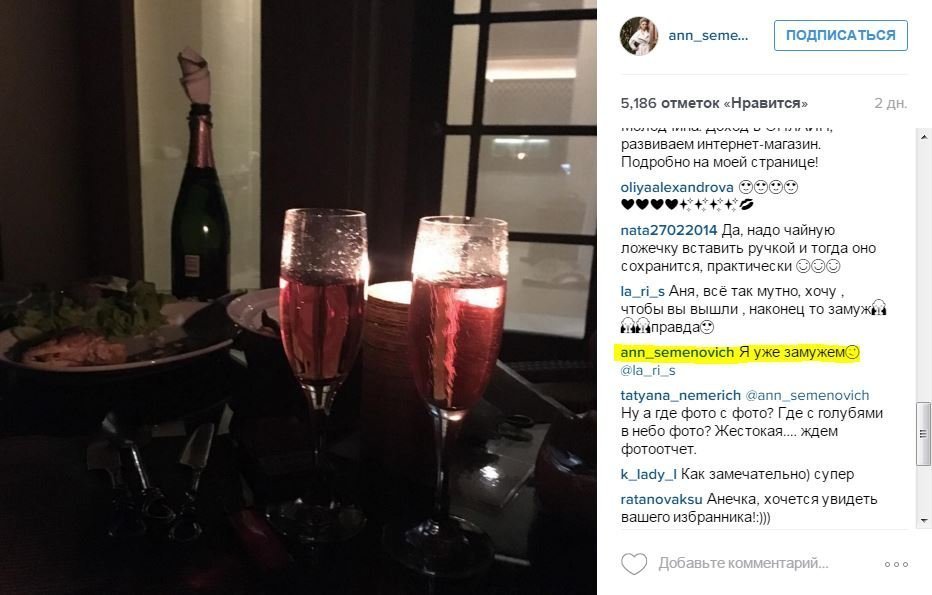Click the @la_ri_s mention link

coord(648,370)
